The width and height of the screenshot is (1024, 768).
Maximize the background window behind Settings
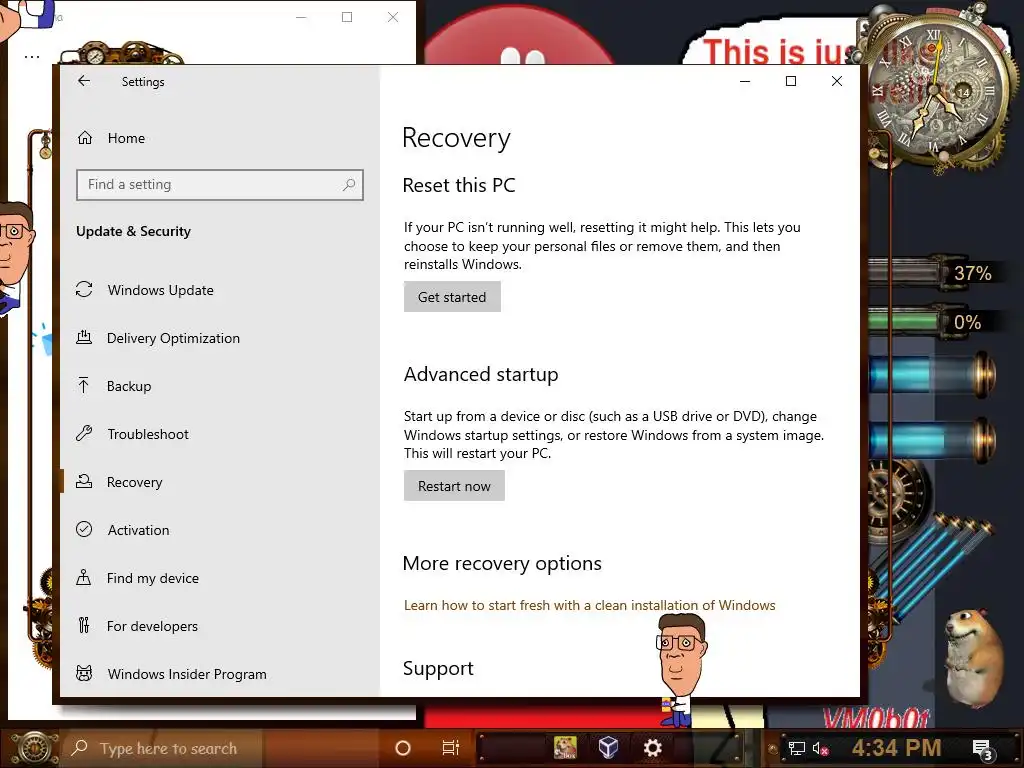point(347,17)
